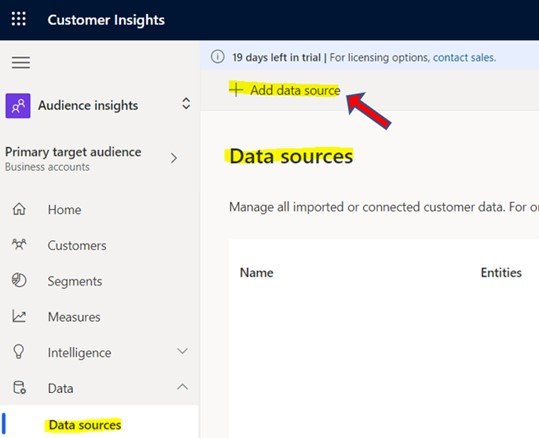Click the purple Audience insights icon

pos(18,106)
